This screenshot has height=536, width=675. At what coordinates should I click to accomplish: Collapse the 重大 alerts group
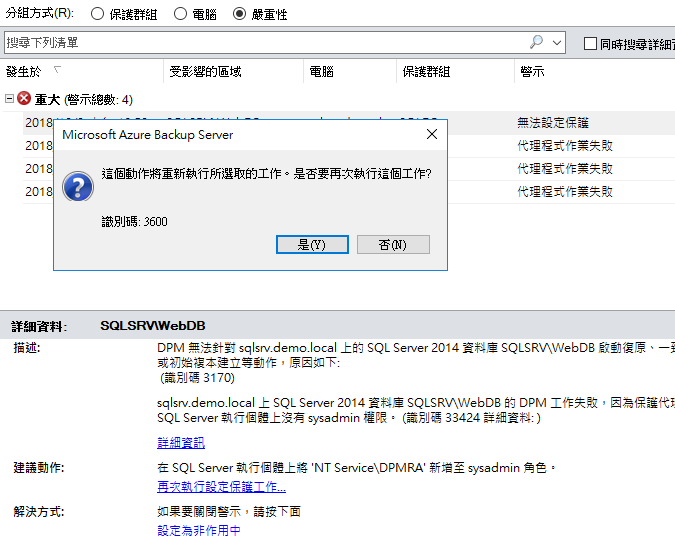click(9, 99)
